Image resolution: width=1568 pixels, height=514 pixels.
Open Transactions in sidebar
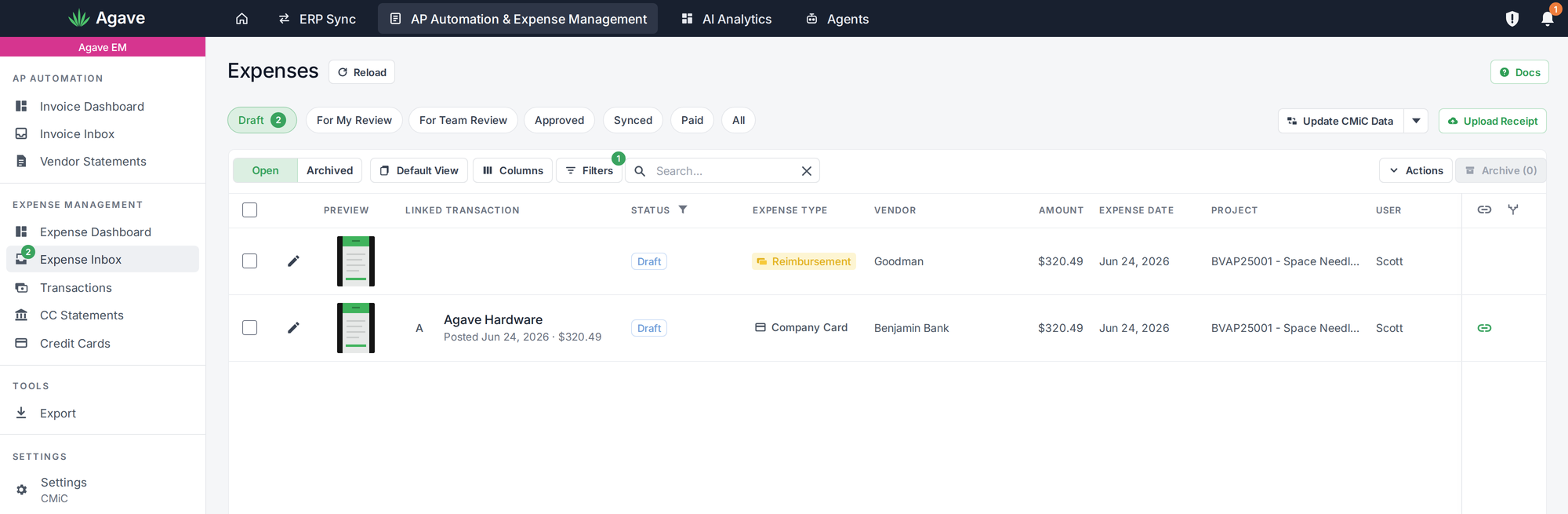tap(103, 288)
